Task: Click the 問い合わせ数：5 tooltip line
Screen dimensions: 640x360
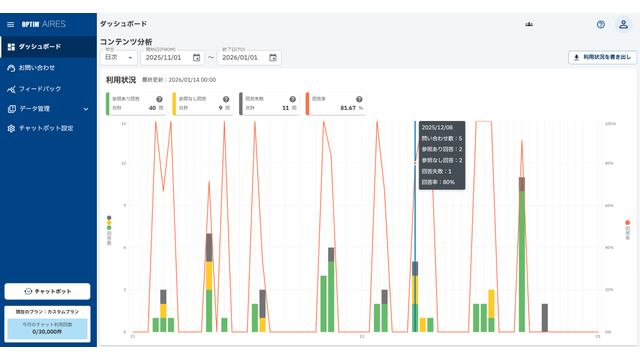Action: click(x=442, y=139)
